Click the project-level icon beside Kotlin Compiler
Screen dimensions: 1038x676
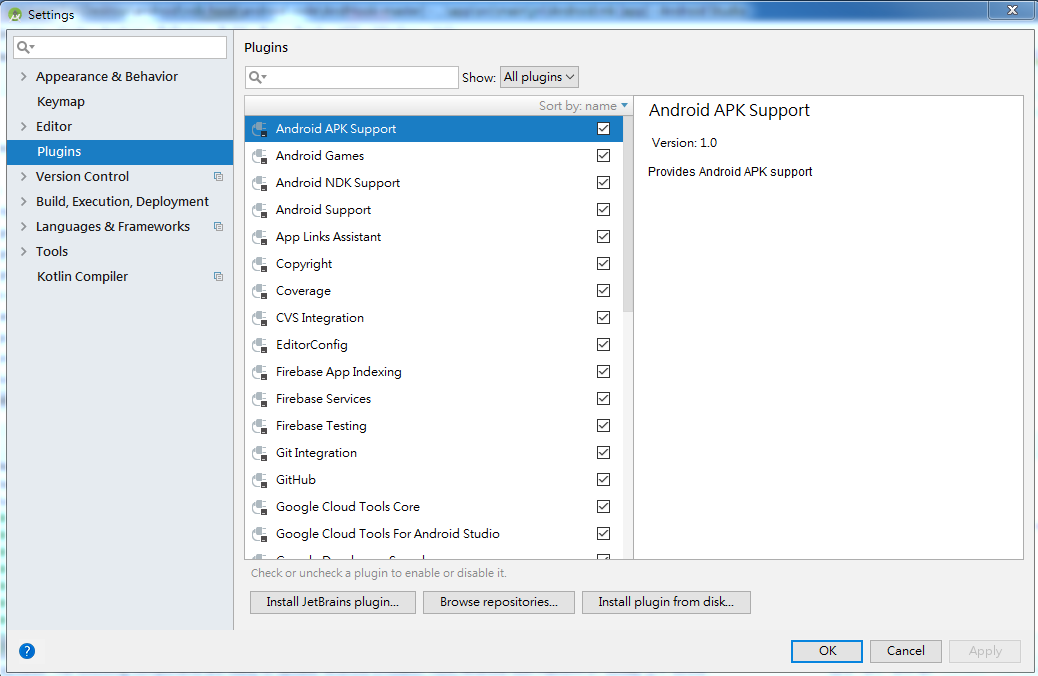(218, 277)
